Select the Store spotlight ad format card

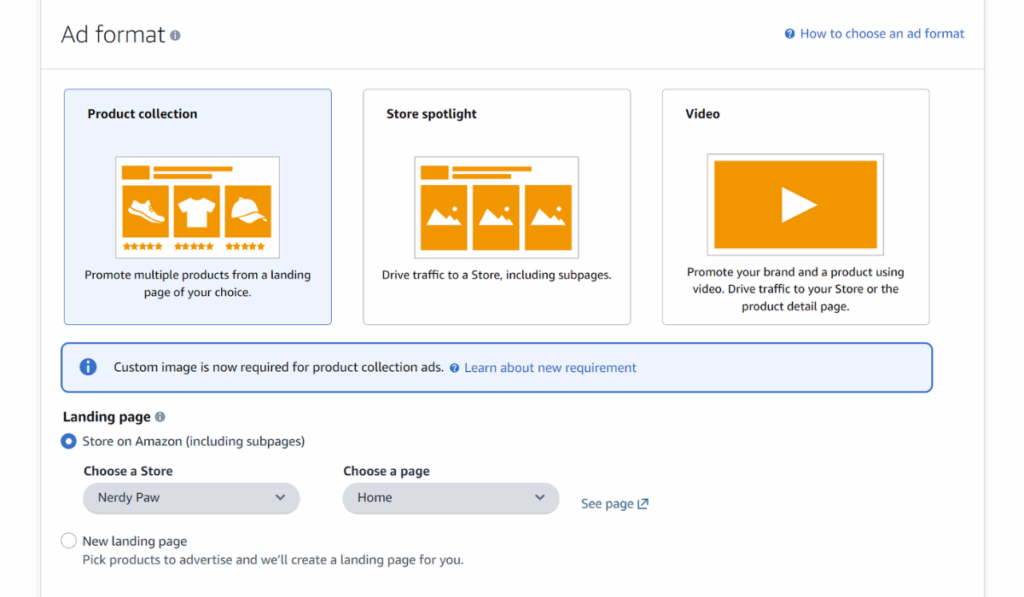pos(496,206)
